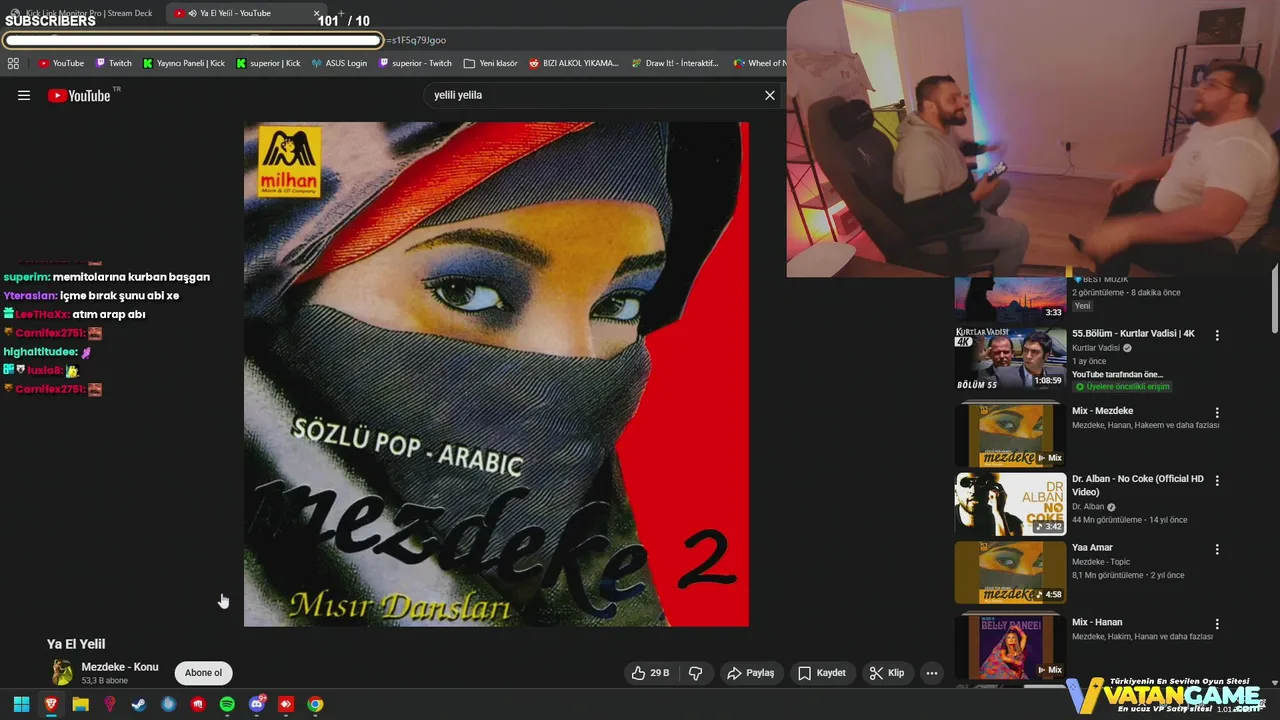The image size is (1280, 720).
Task: Open the Mix - Mezdeke playlist thumbnail
Action: (1010, 435)
